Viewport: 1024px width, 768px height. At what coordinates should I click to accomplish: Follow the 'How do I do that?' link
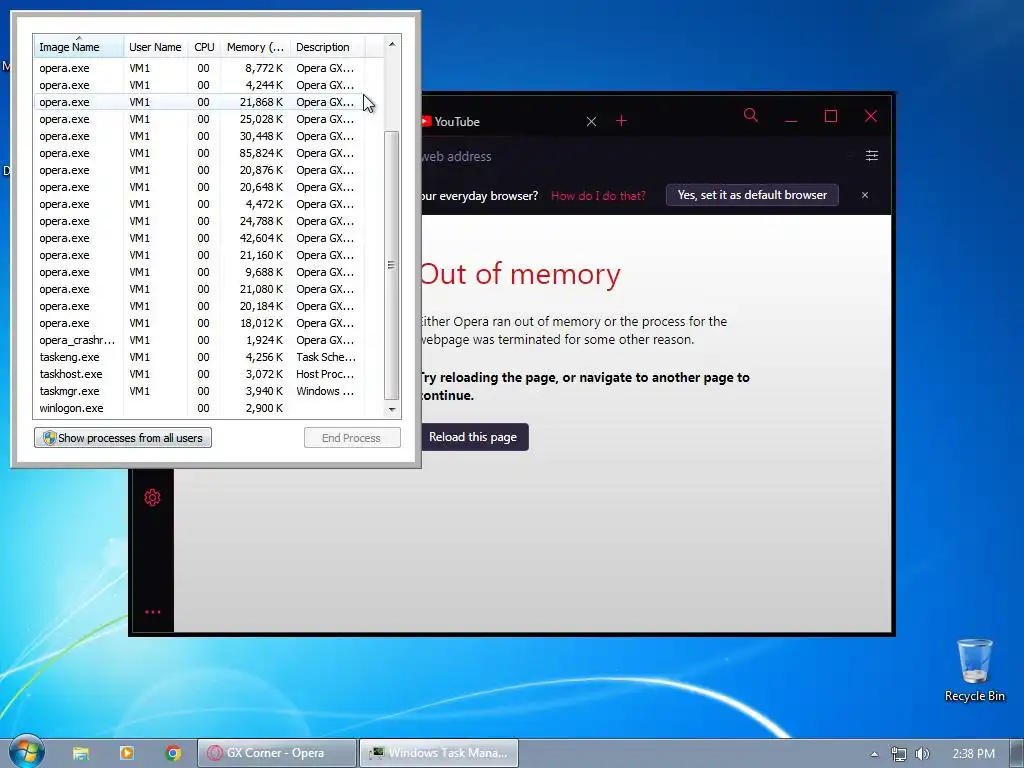coord(598,195)
